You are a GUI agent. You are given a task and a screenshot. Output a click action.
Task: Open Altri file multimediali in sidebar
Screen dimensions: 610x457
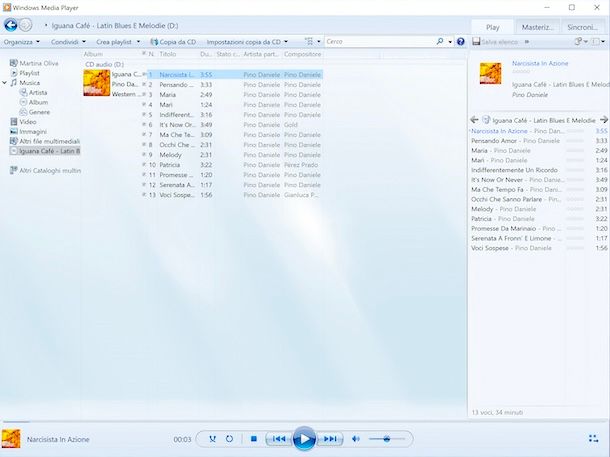tap(45, 141)
